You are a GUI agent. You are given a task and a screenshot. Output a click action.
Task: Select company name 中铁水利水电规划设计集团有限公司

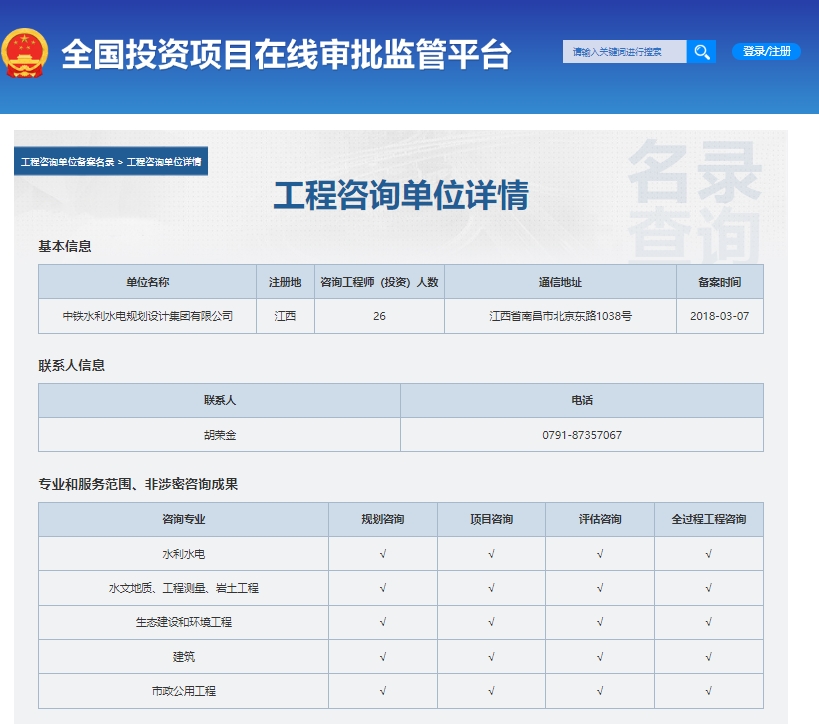tap(148, 316)
